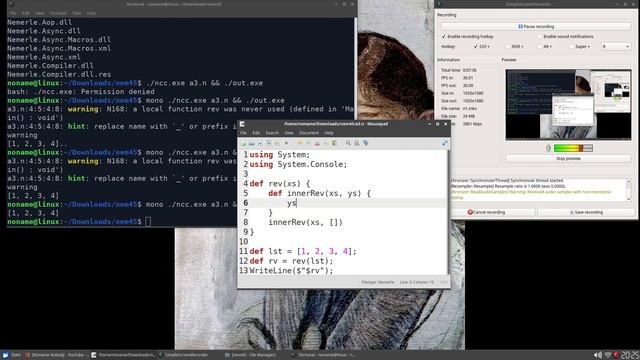
Task: Open the Document menu in Mousepad
Action: 309,133
